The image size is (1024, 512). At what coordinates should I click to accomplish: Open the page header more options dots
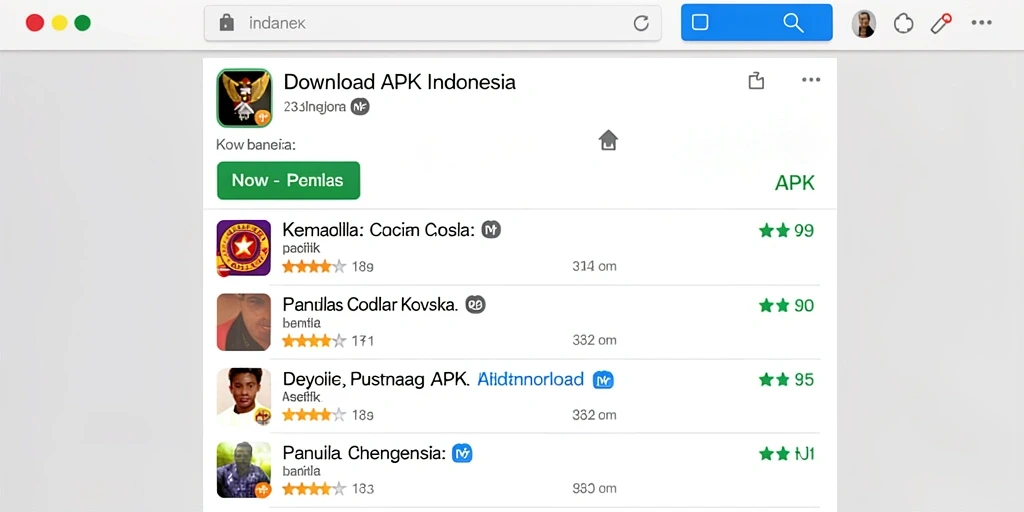coord(810,80)
